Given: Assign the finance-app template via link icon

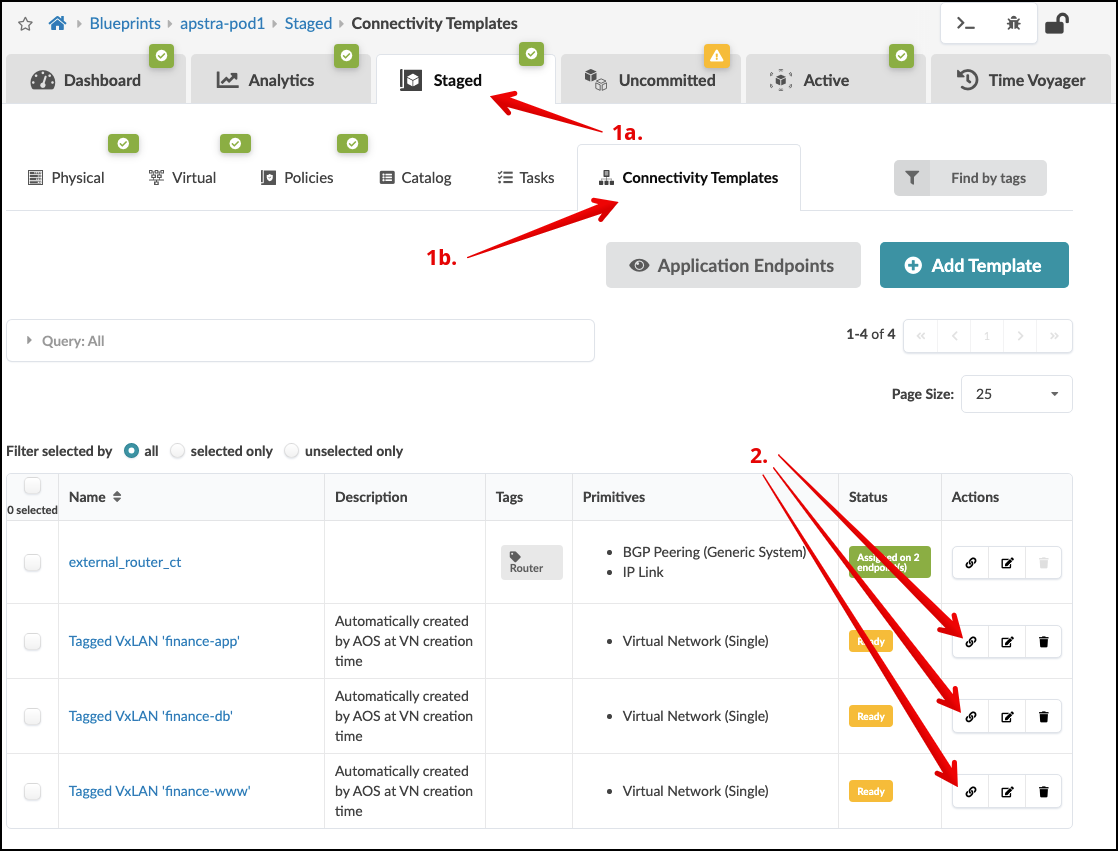Looking at the screenshot, I should pyautogui.click(x=970, y=642).
